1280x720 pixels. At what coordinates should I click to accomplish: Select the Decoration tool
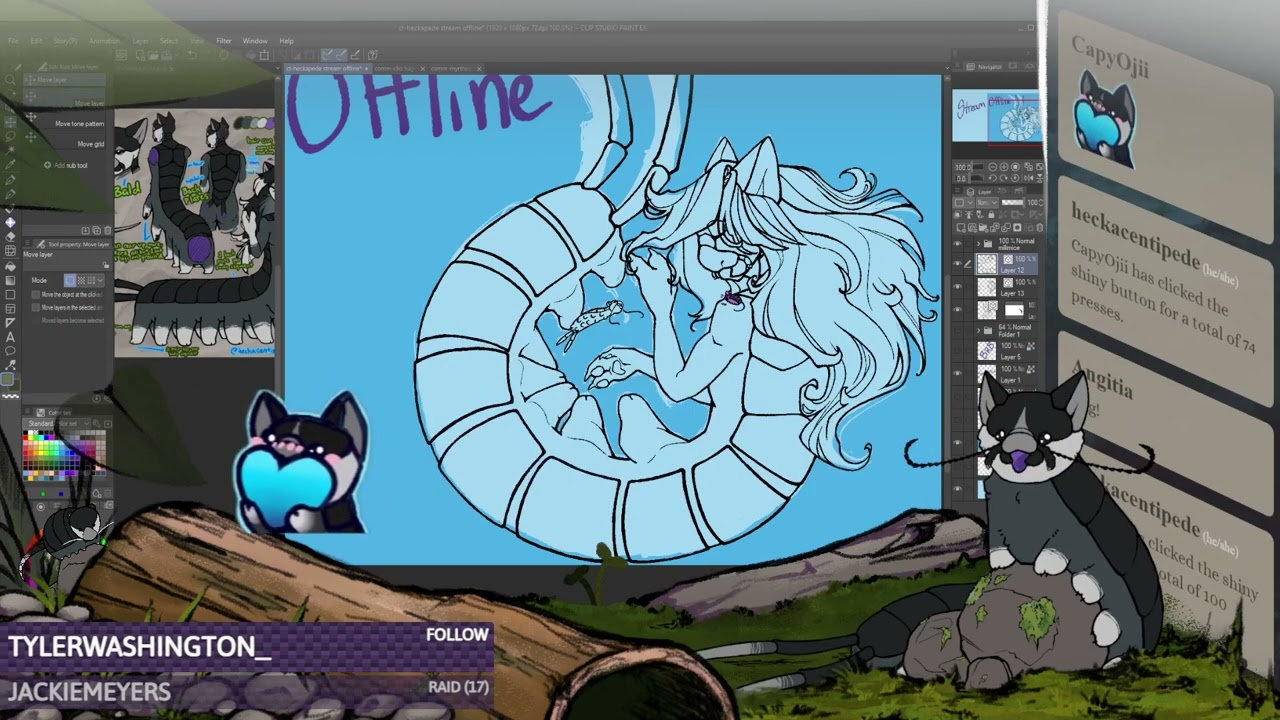click(10, 223)
